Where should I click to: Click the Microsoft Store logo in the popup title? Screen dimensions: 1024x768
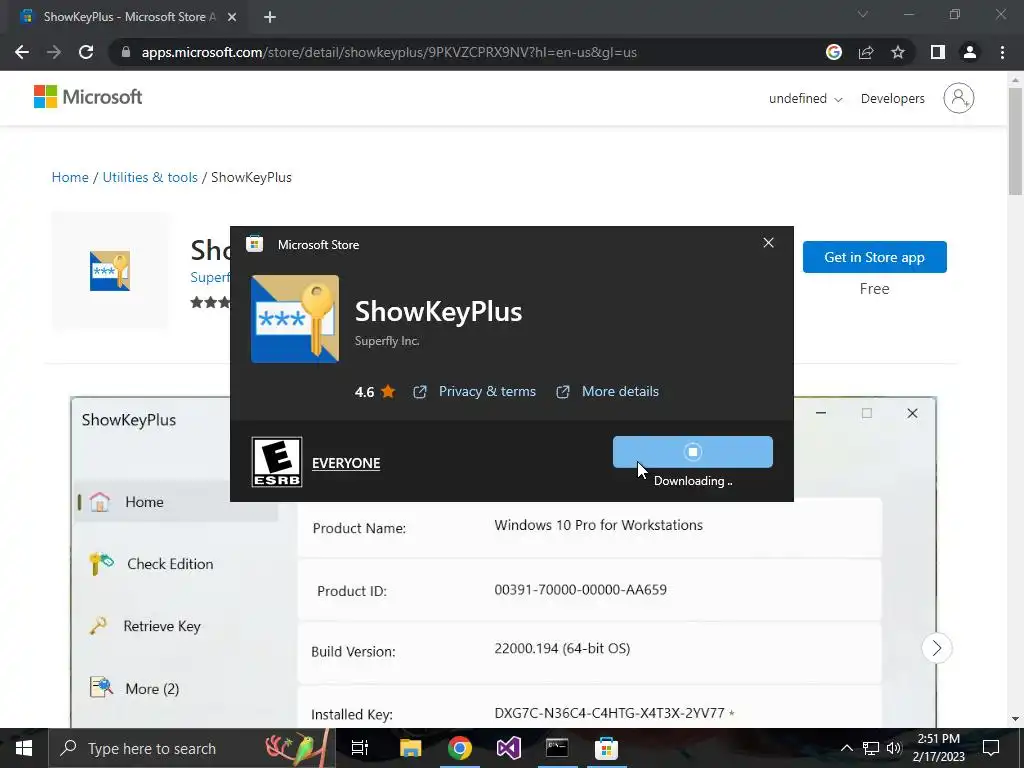coord(255,244)
